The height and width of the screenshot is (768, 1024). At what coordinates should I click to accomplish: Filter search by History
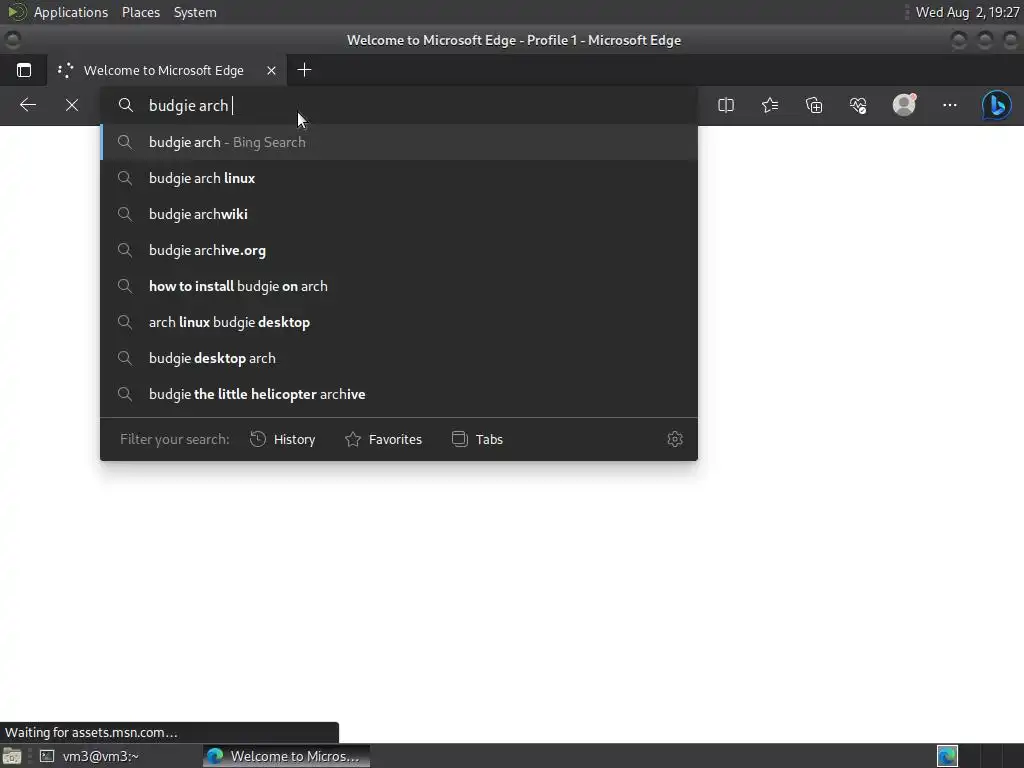pos(282,440)
